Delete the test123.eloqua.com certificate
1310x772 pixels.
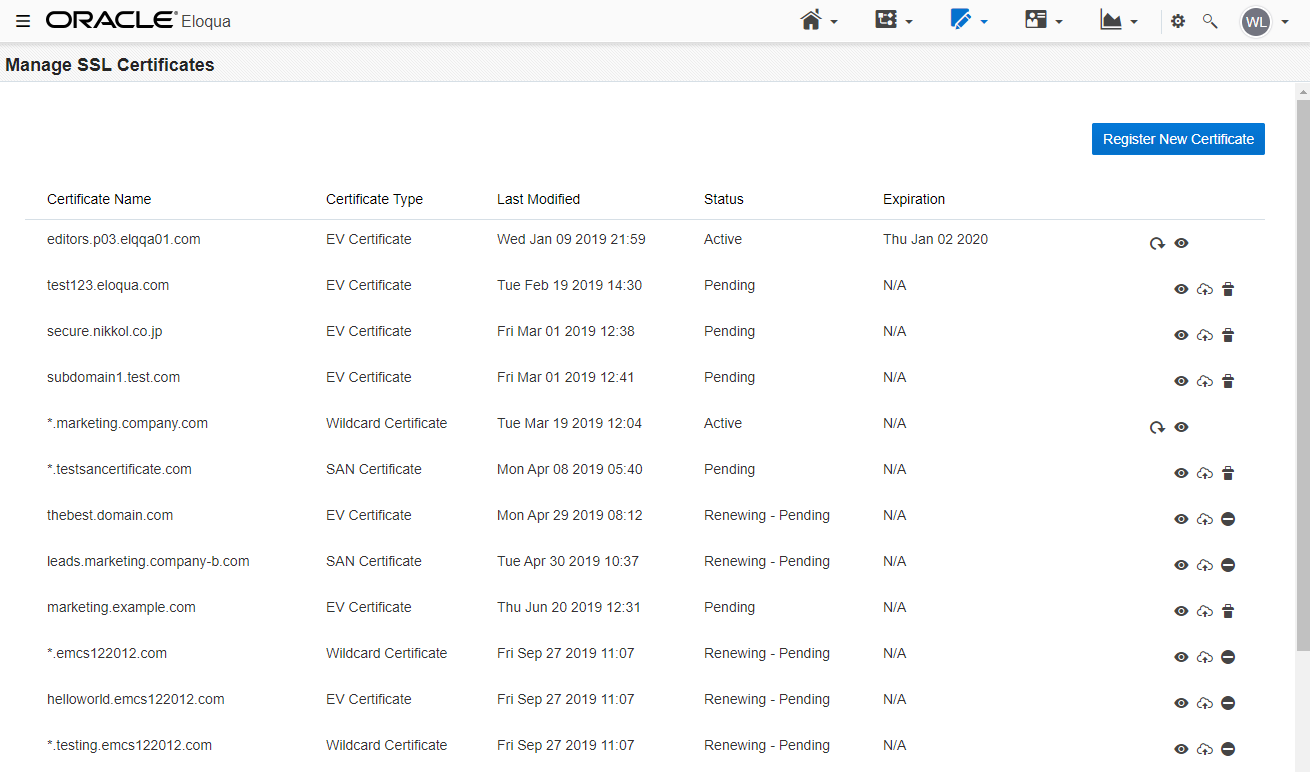click(1228, 289)
